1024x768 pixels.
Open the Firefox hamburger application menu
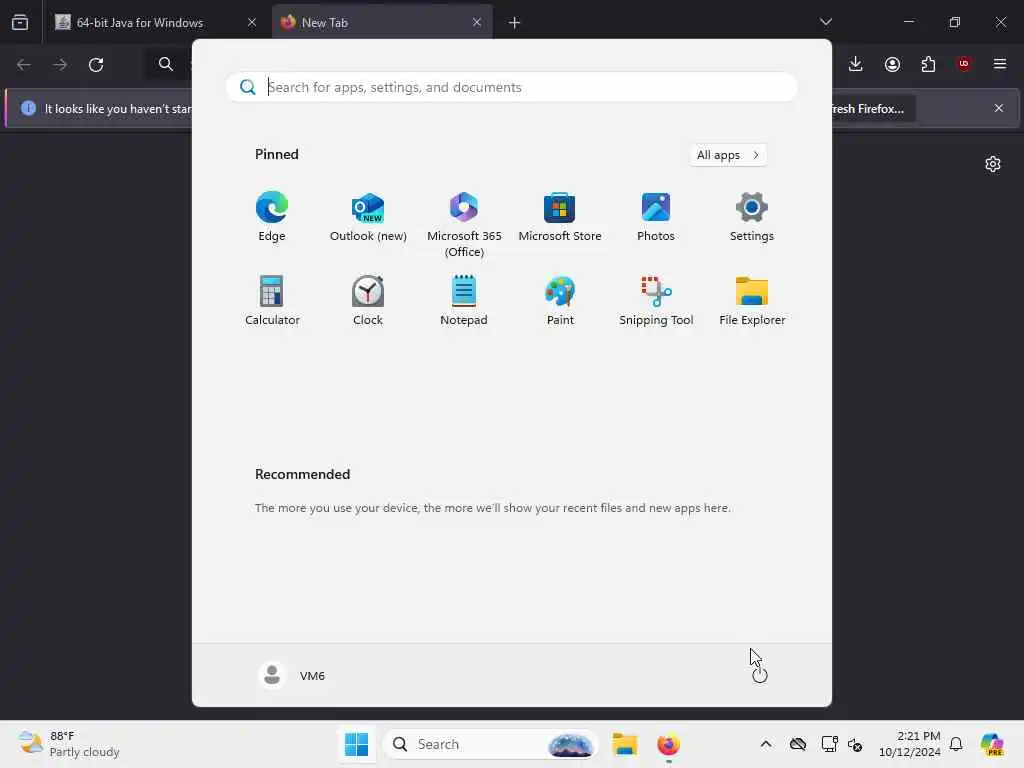pyautogui.click(x=1000, y=64)
